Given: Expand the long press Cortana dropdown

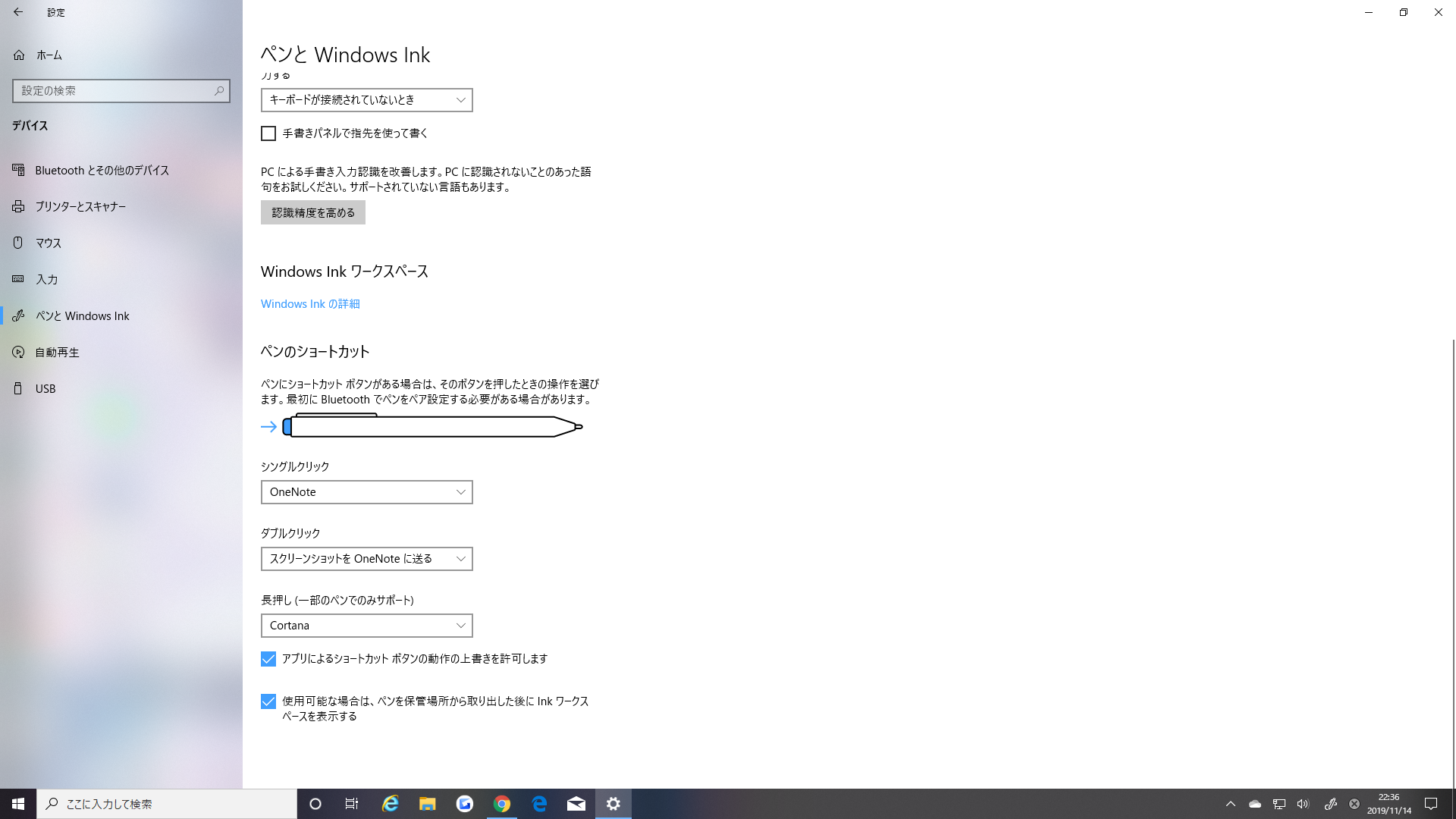Looking at the screenshot, I should (366, 626).
